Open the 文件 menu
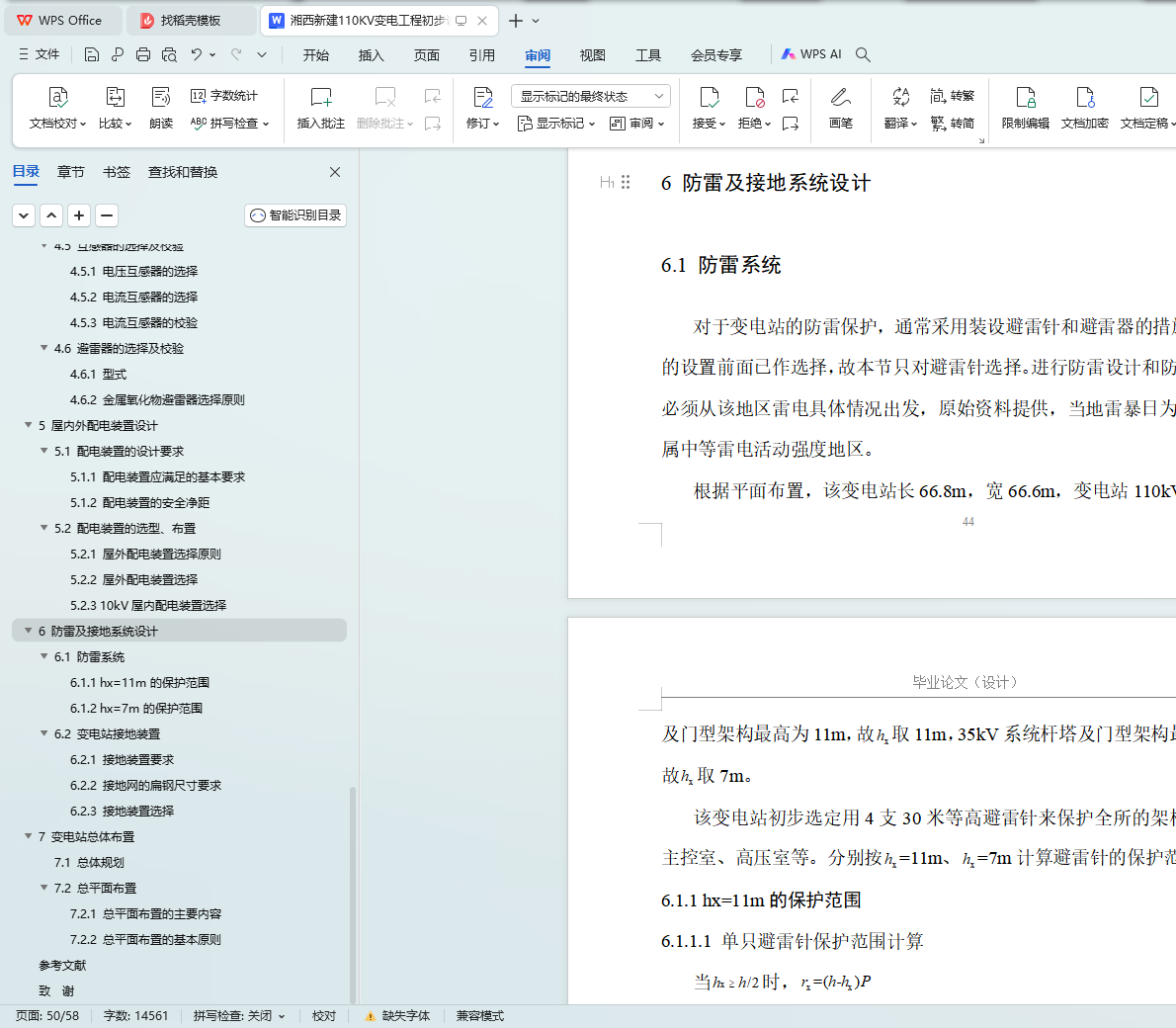Screen dimensions: 1176x1028 (39, 54)
